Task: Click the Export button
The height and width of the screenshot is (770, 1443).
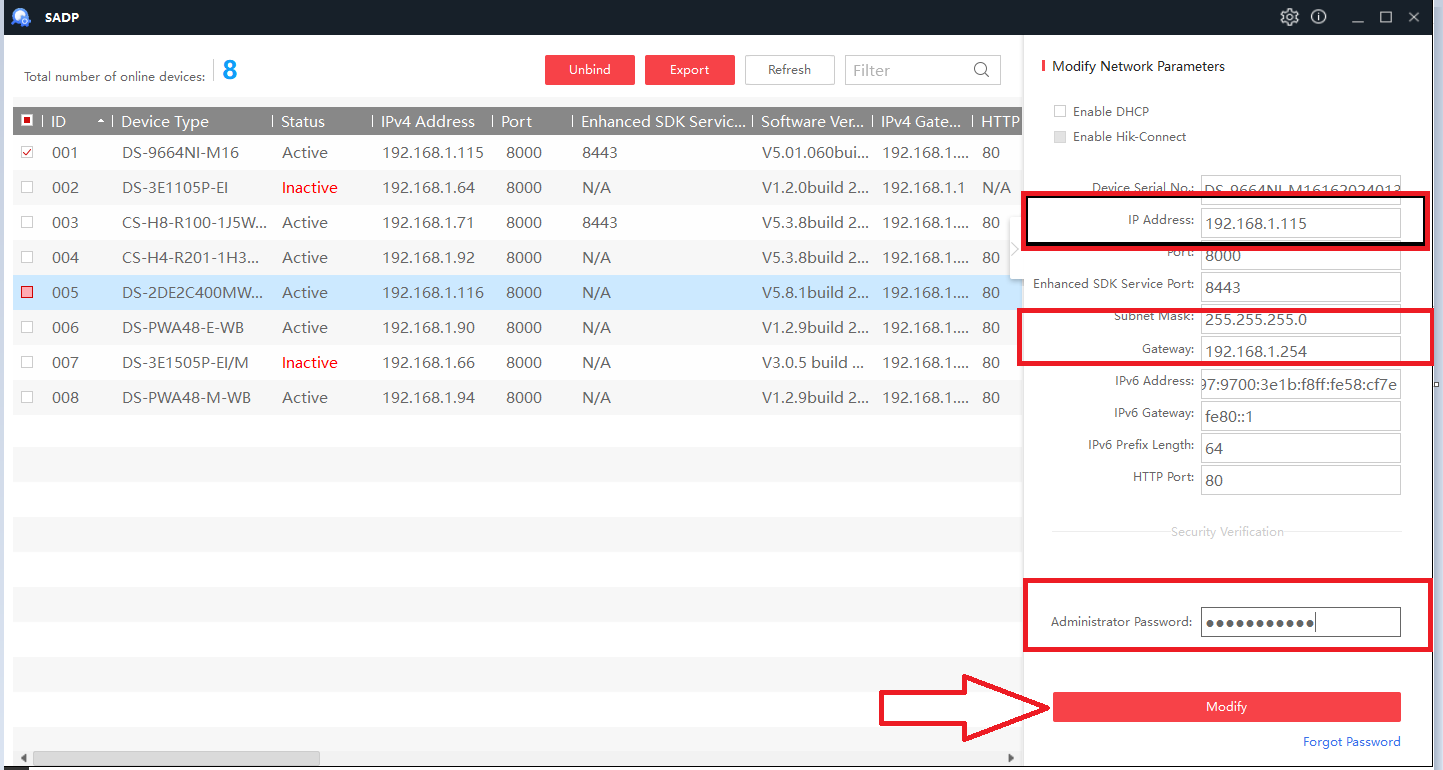Action: click(690, 70)
